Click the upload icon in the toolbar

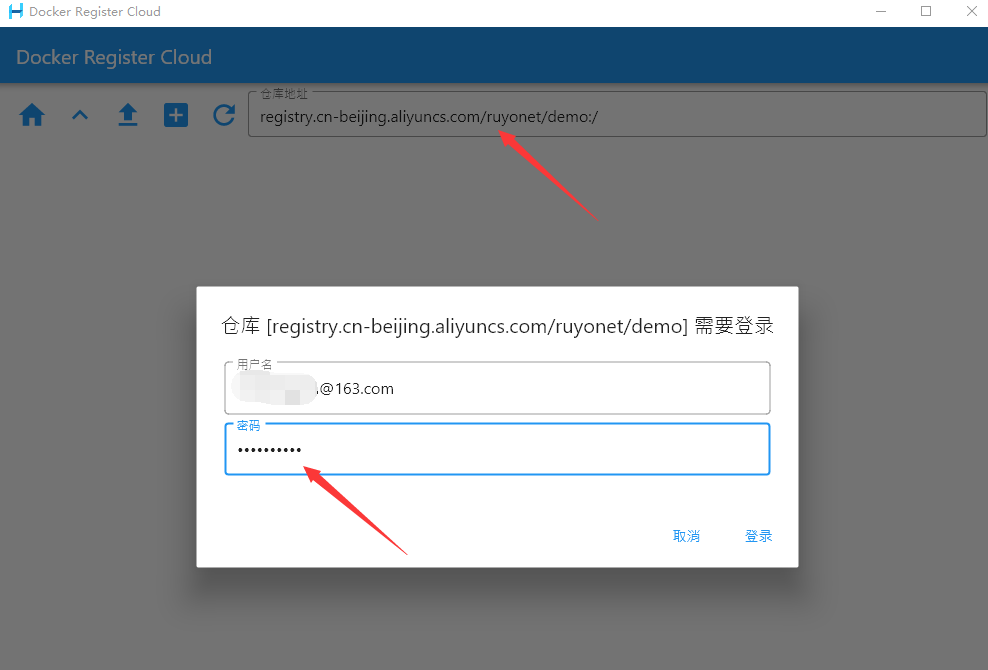point(128,115)
